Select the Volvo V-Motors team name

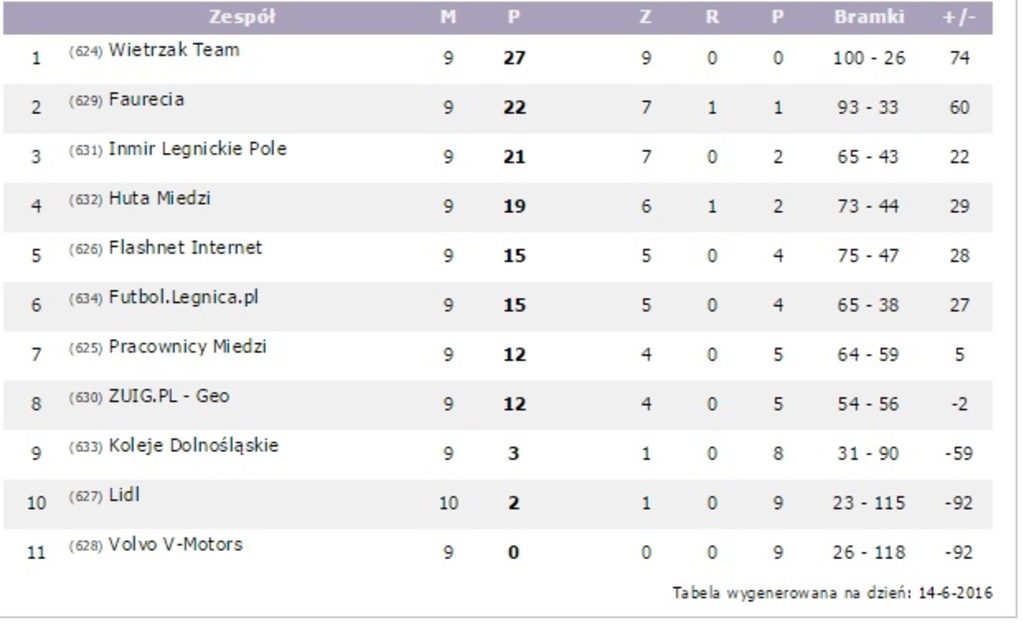coord(175,544)
